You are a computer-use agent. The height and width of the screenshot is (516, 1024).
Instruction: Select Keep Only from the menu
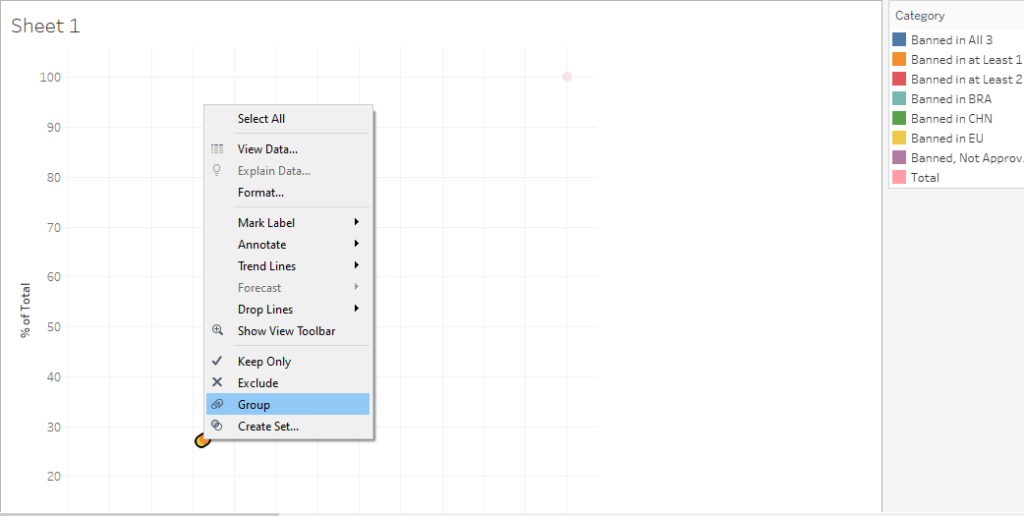click(288, 361)
